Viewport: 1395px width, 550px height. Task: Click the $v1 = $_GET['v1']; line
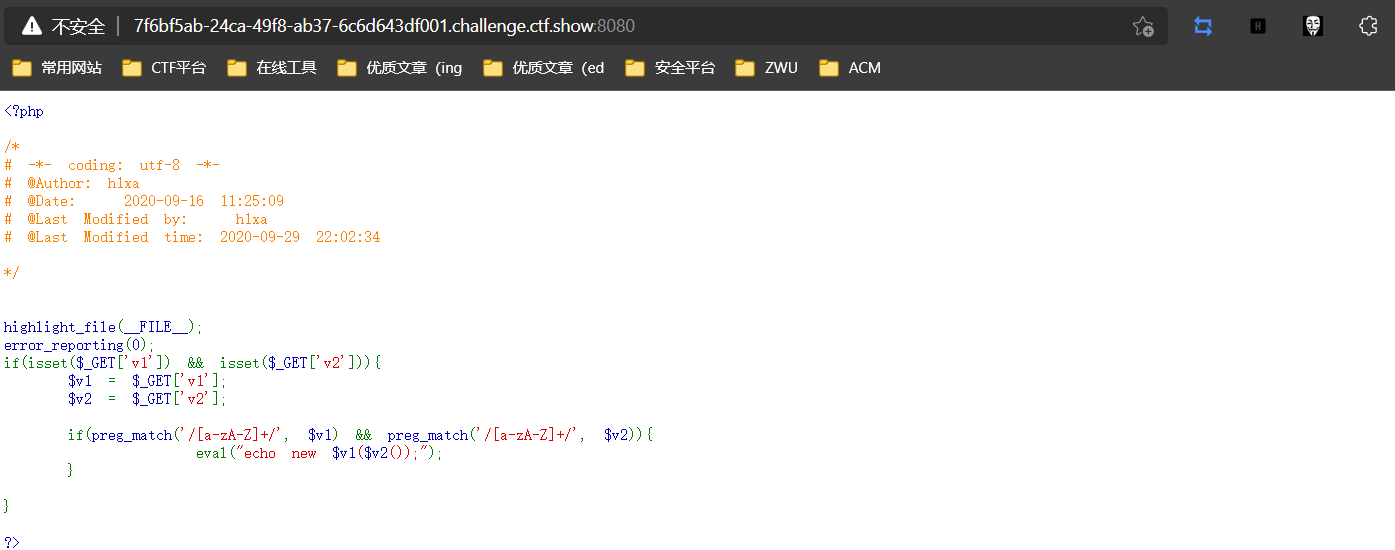click(x=148, y=381)
